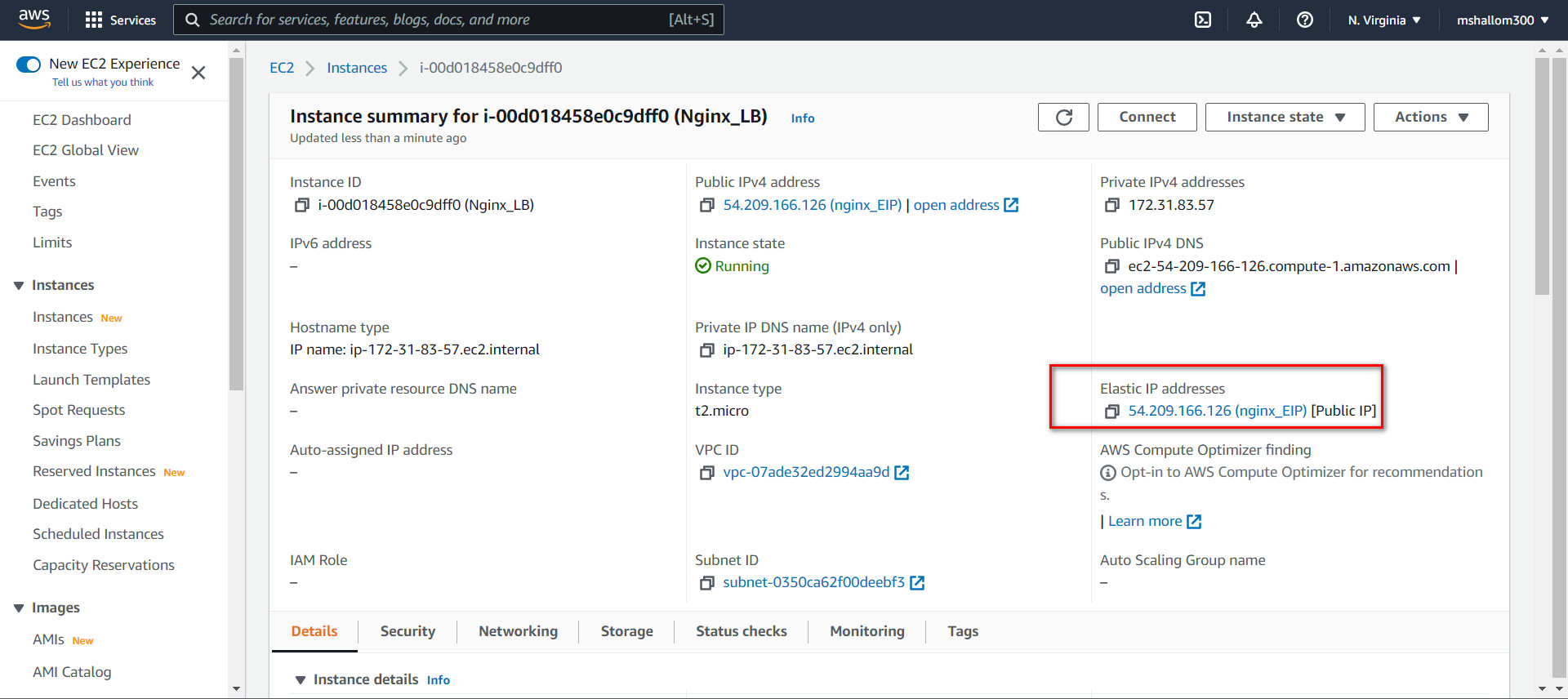This screenshot has height=699, width=1568.
Task: Open Instance Types in sidebar
Action: click(80, 349)
